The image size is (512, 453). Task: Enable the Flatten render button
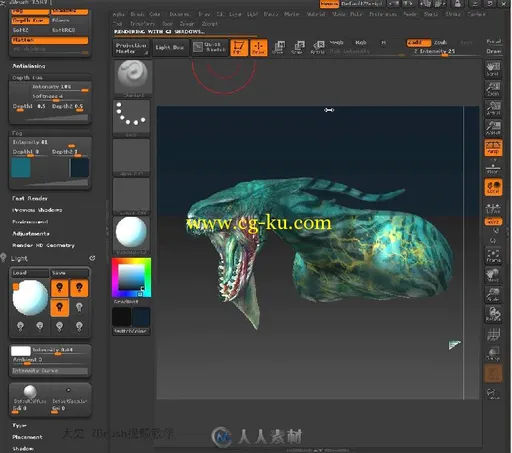click(x=50, y=40)
